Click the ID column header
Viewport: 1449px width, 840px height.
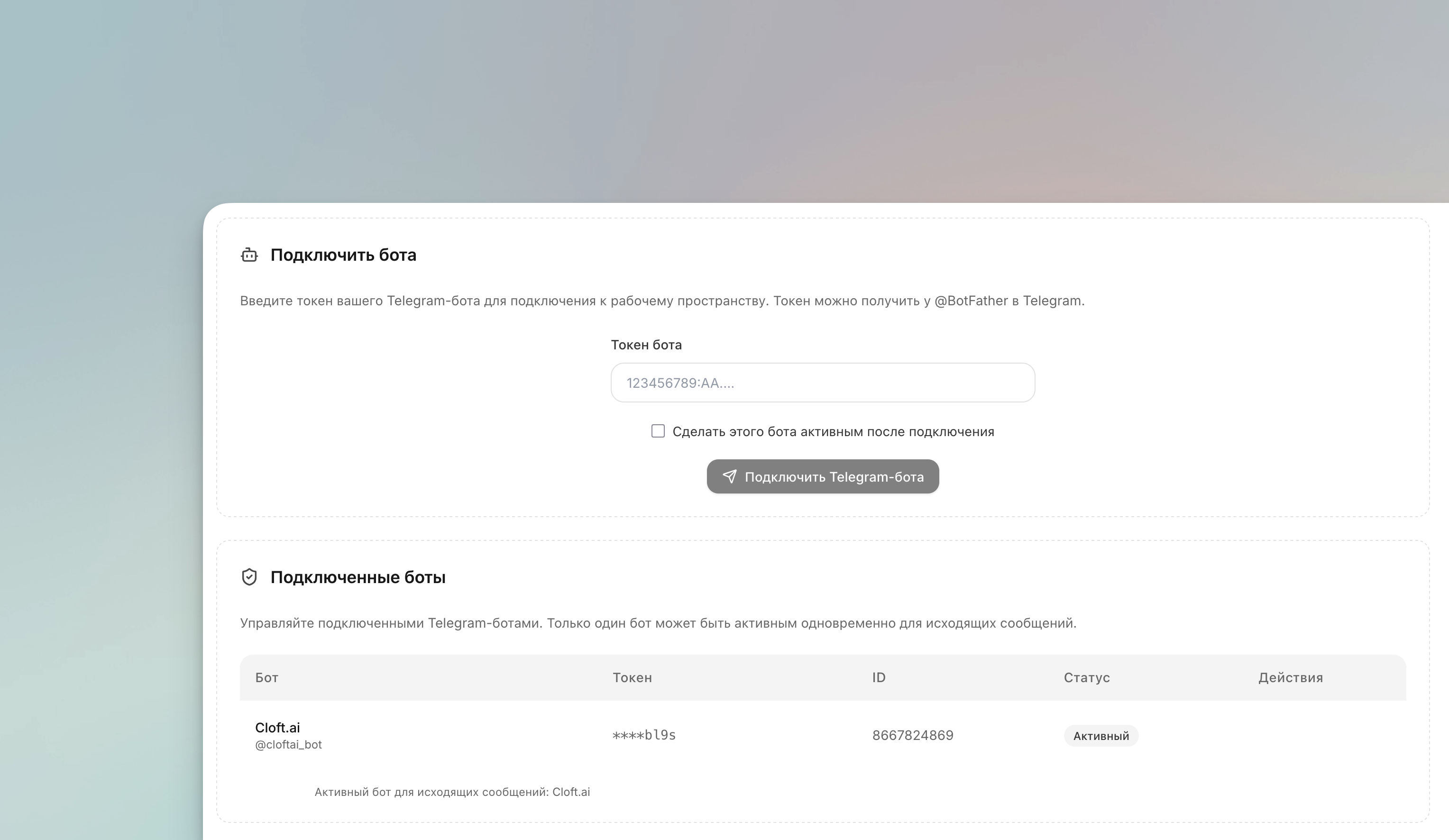[879, 677]
